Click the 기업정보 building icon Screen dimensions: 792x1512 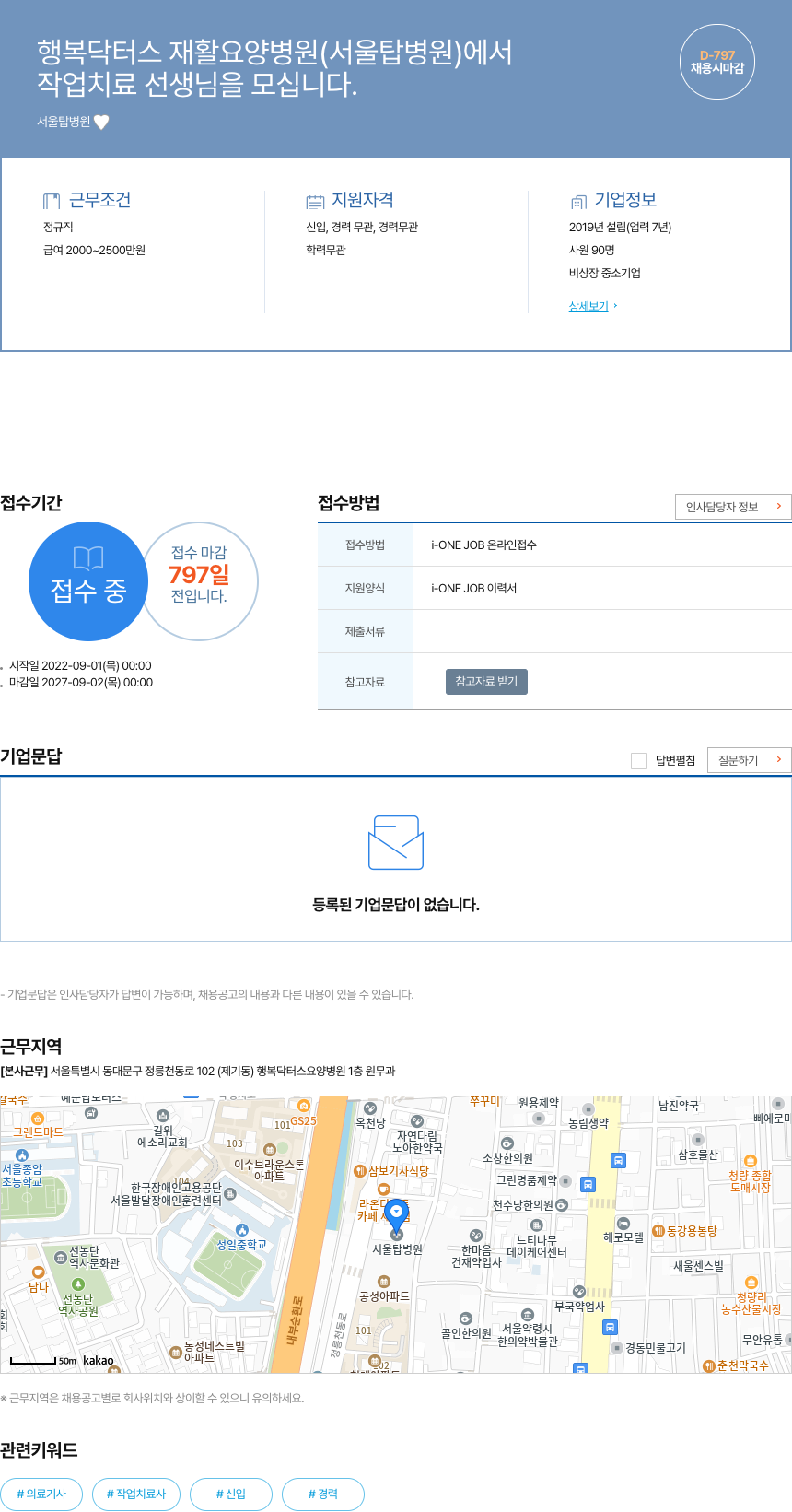pyautogui.click(x=578, y=202)
